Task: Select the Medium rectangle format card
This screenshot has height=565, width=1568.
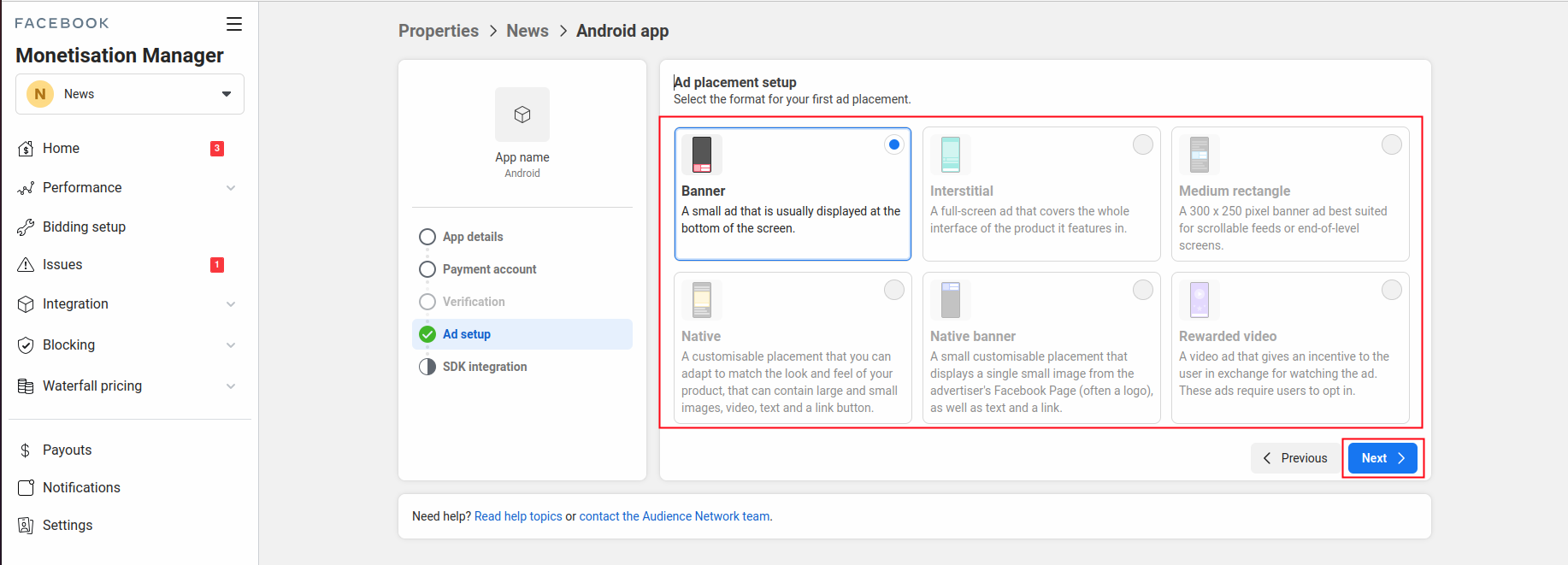Action: tap(1289, 194)
